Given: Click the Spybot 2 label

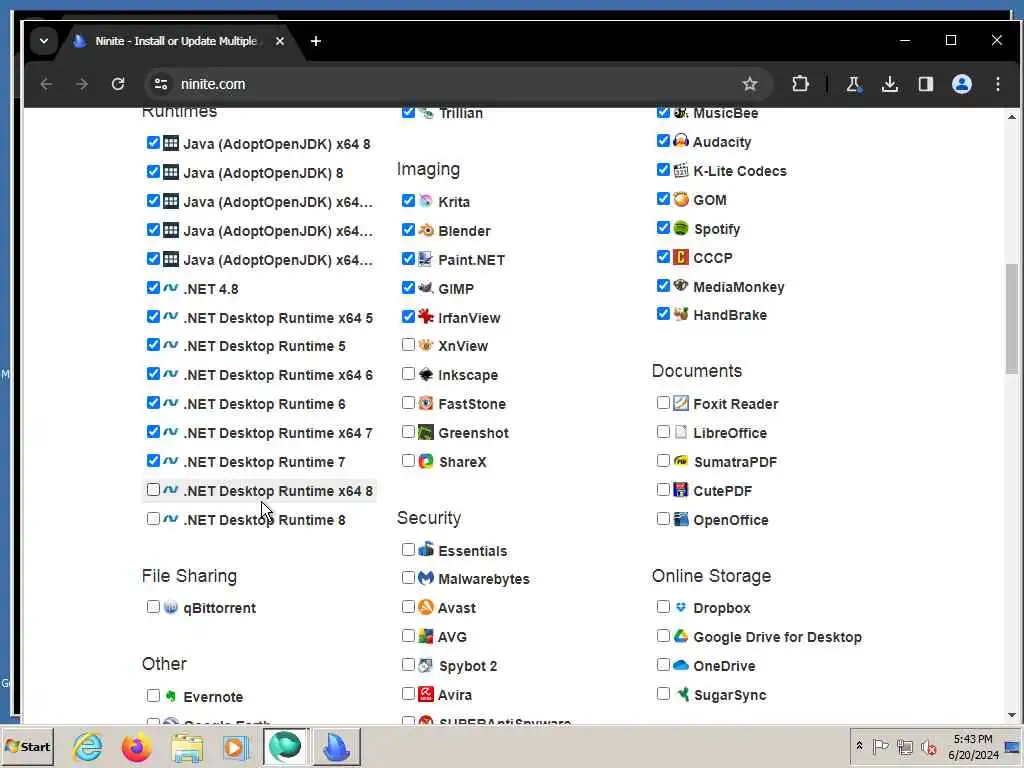Looking at the screenshot, I should click(x=468, y=666).
